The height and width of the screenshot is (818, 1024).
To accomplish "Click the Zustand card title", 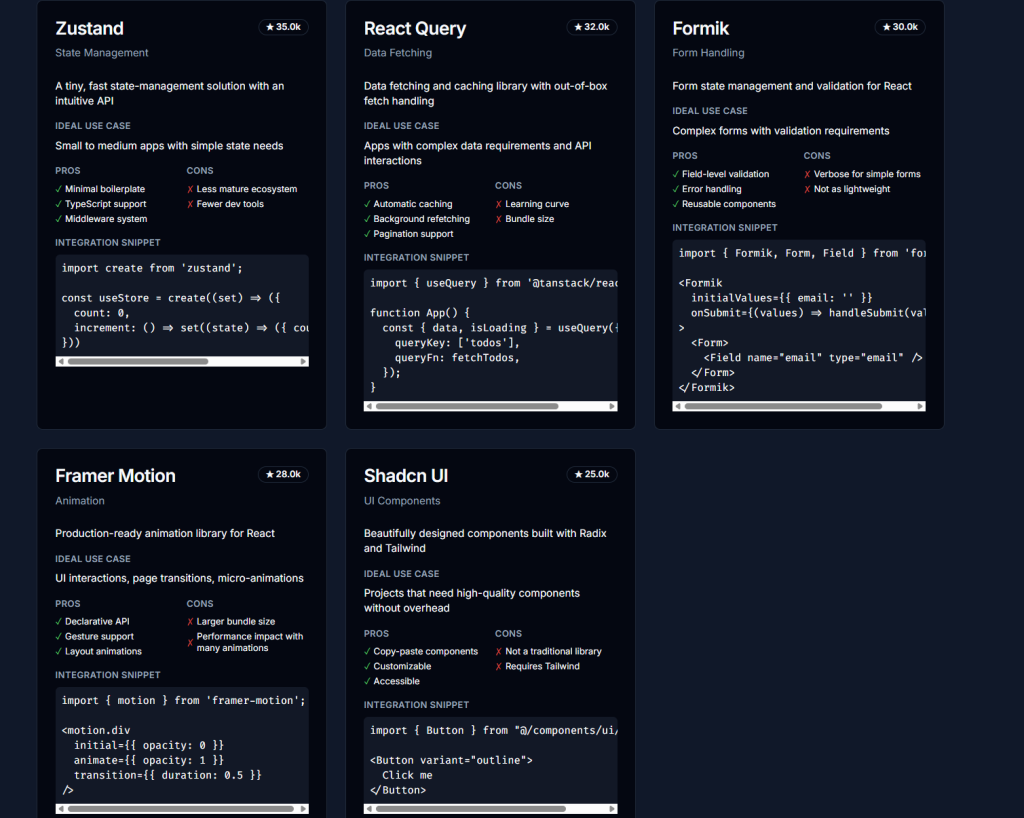I will (x=89, y=28).
